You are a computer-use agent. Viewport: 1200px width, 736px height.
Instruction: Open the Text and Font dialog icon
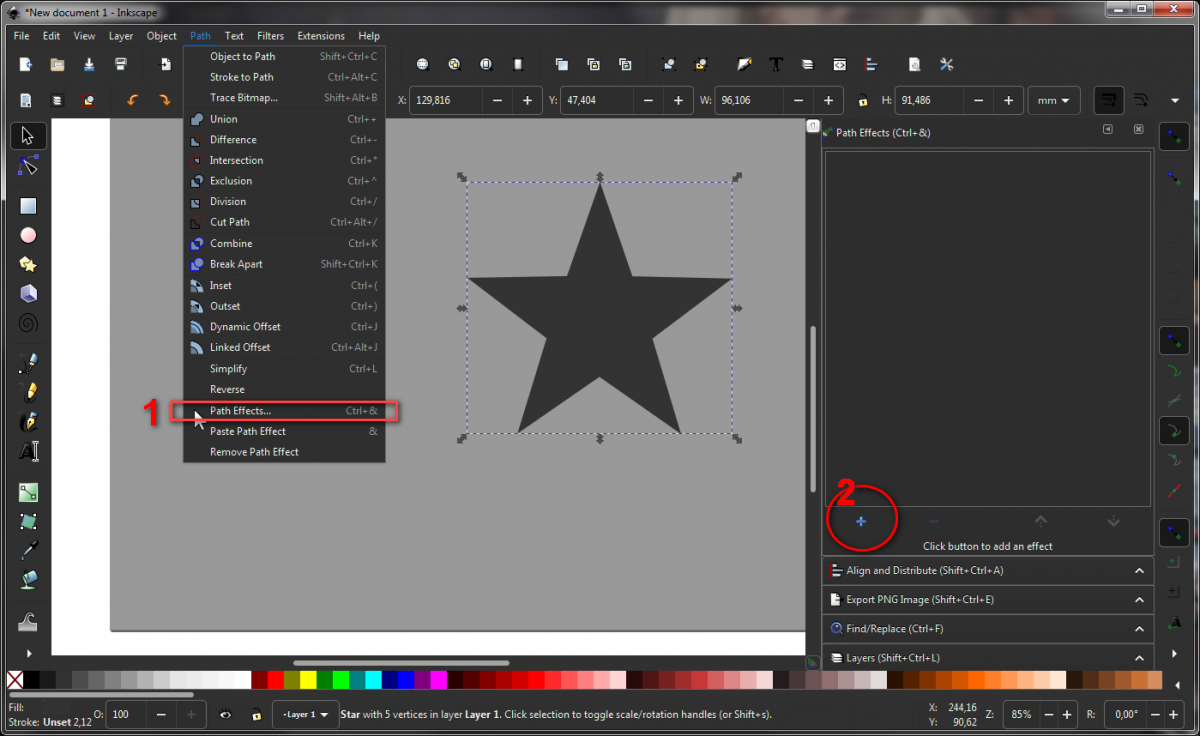click(x=776, y=63)
